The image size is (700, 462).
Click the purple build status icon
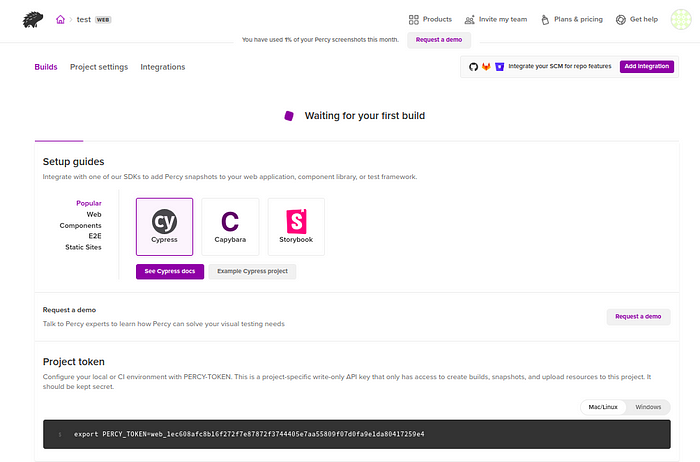(x=289, y=116)
